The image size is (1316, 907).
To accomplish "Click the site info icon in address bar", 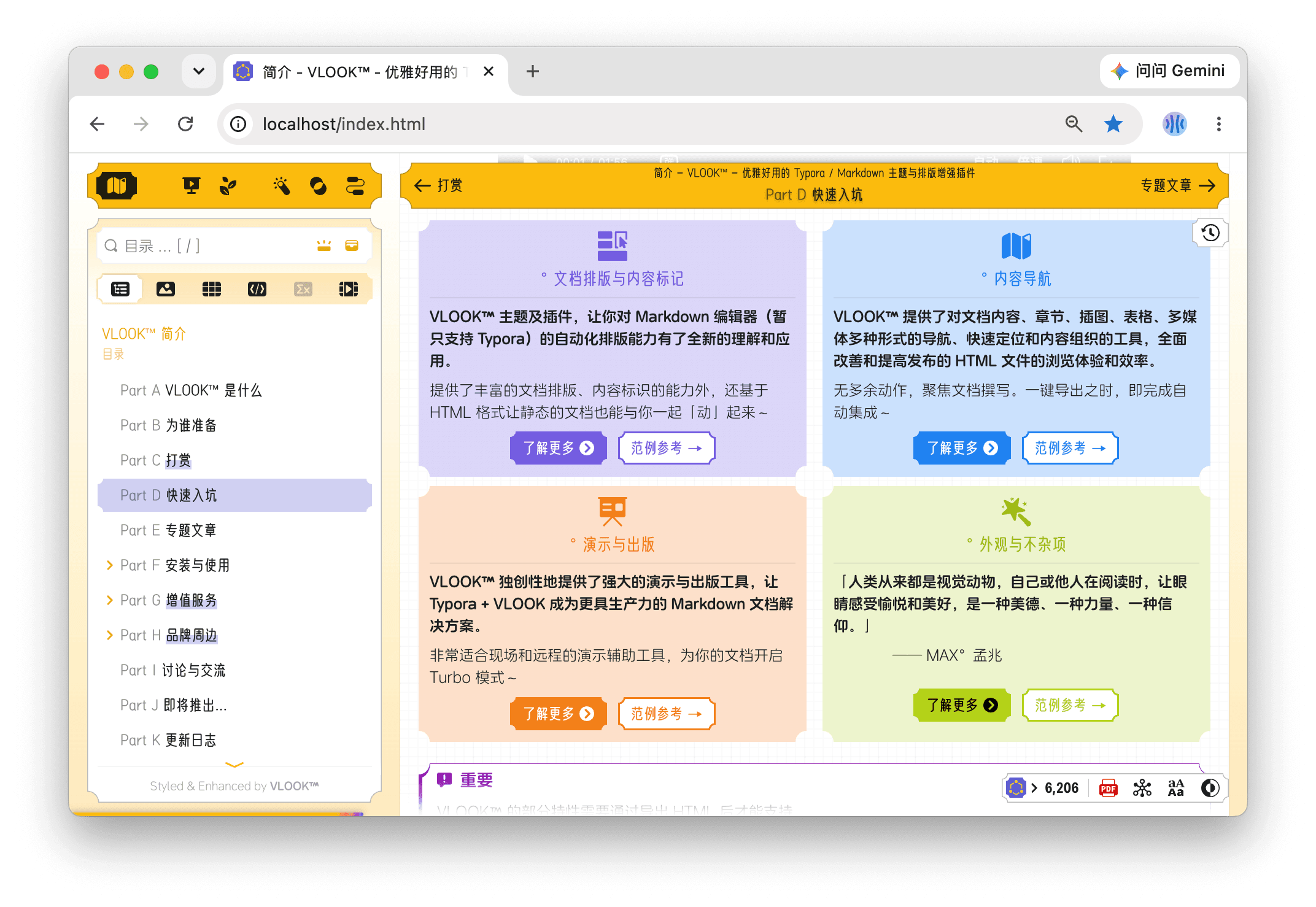I will (x=238, y=124).
